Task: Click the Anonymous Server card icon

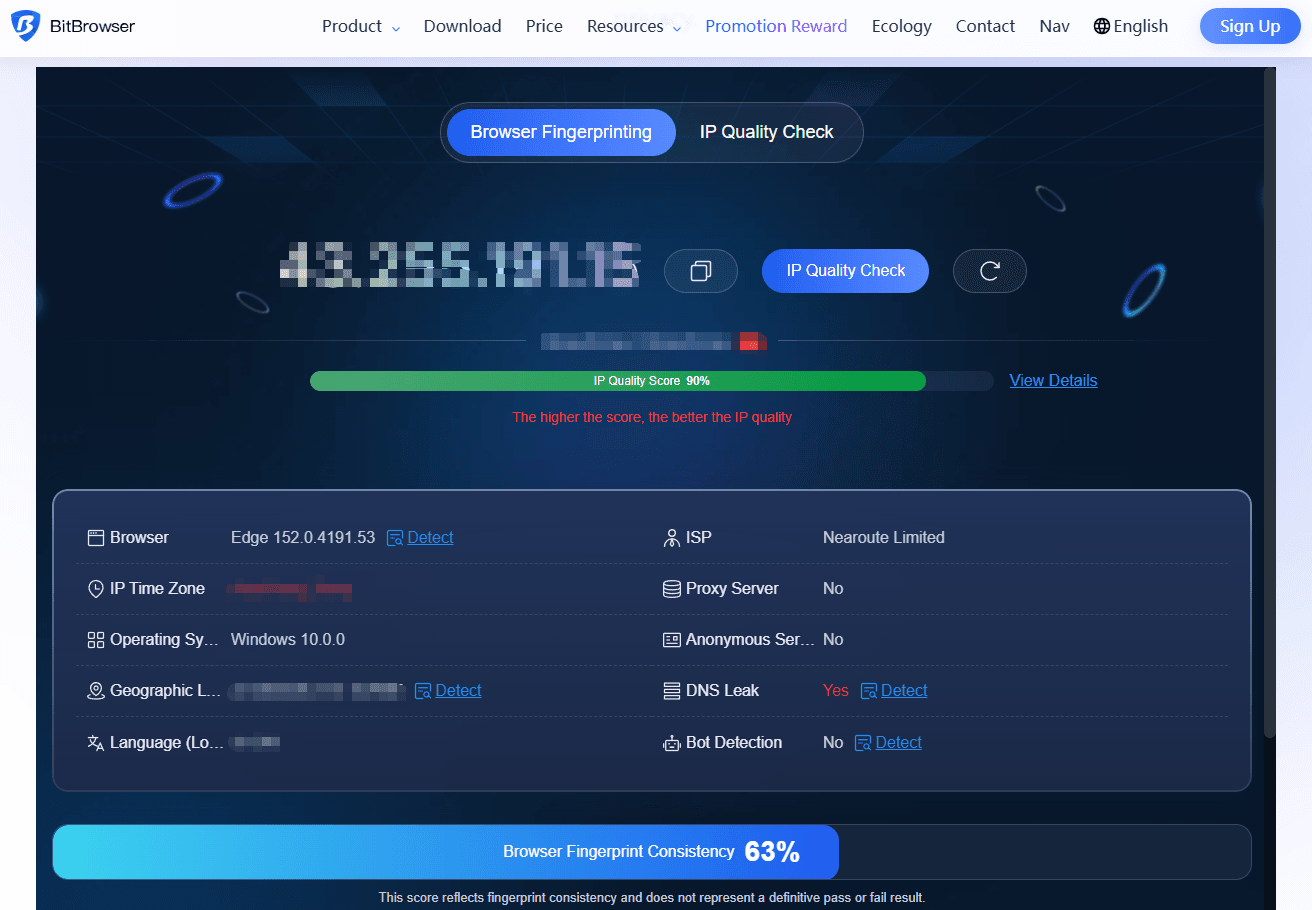Action: [672, 640]
